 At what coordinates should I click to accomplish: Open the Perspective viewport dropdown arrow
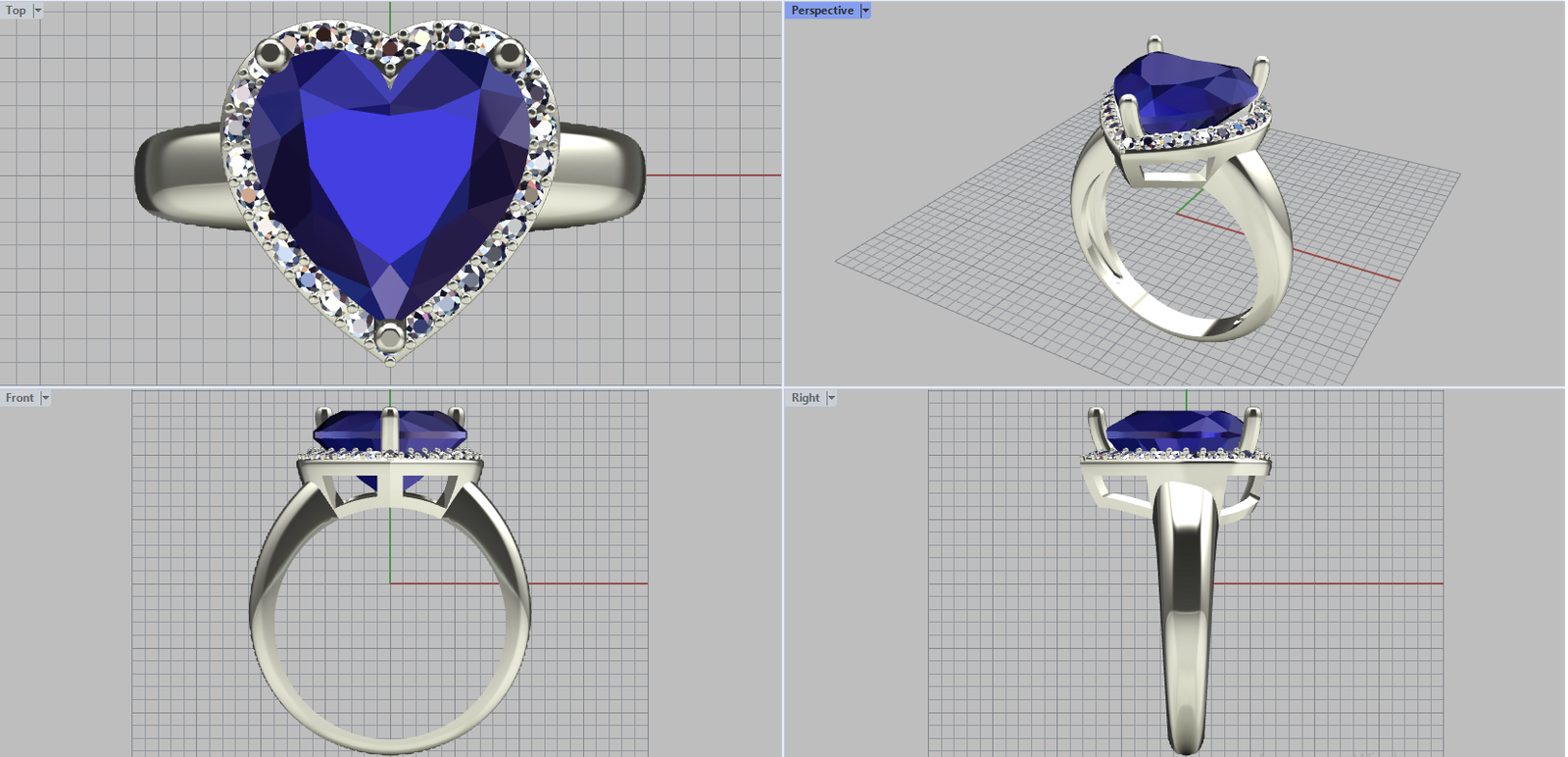click(x=865, y=11)
